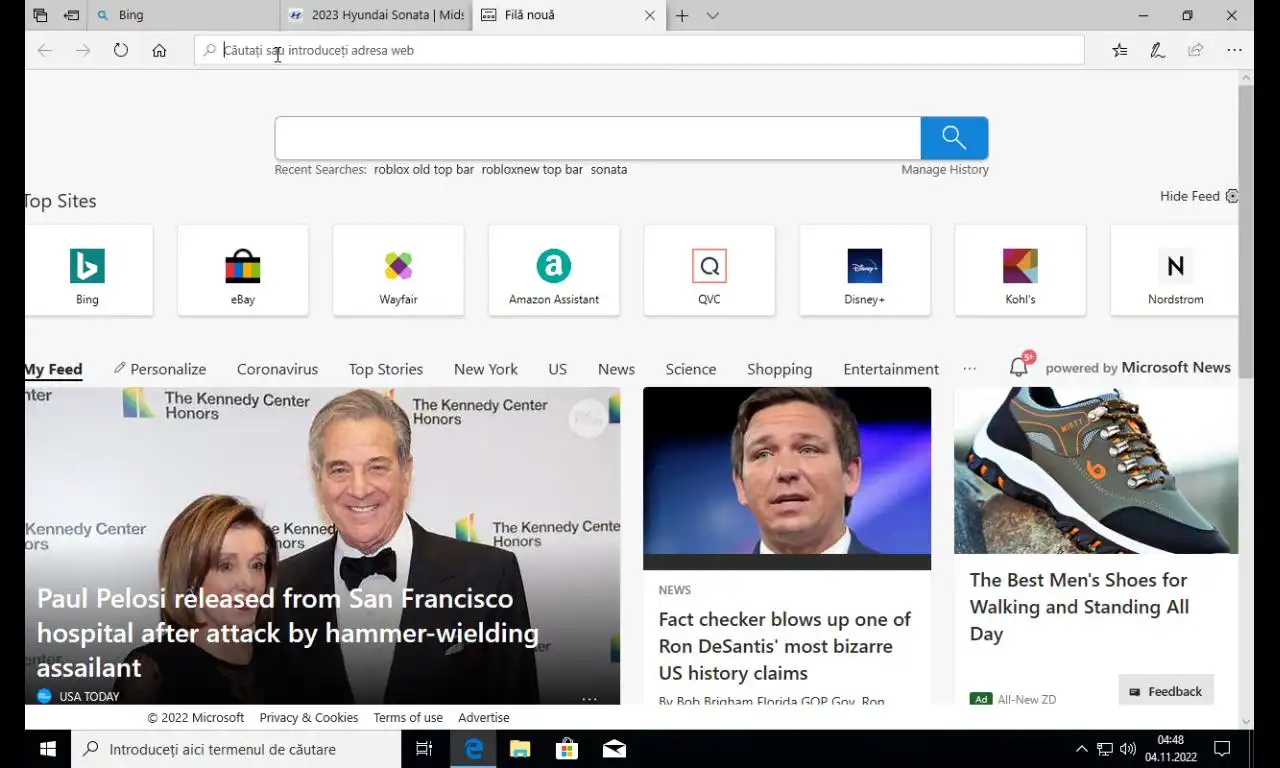Open the feed notifications bell
Image resolution: width=1280 pixels, height=768 pixels.
[x=1019, y=367]
